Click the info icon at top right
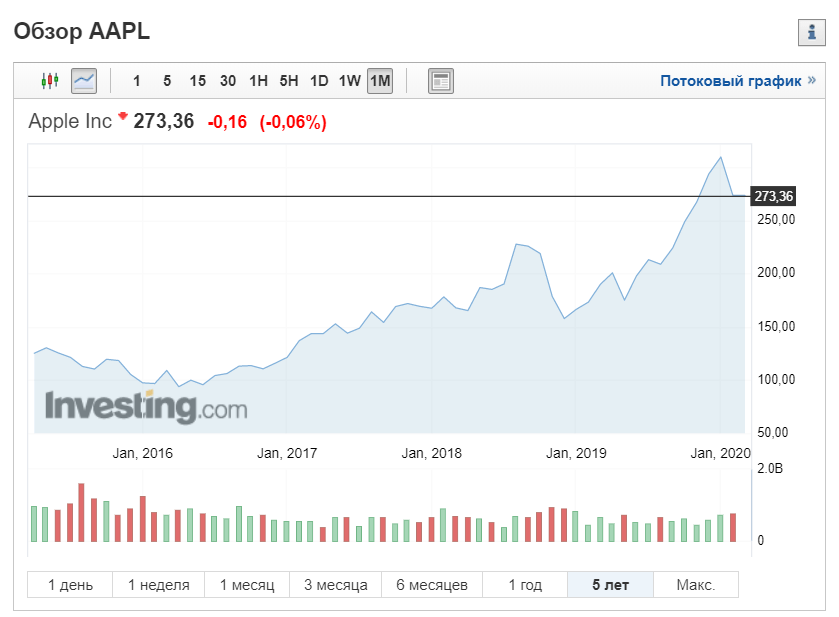 [x=809, y=33]
